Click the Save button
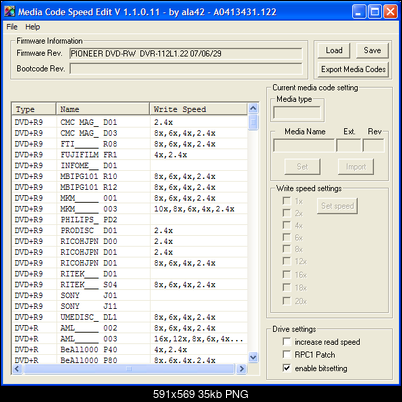This screenshot has height=402, width=402. tap(372, 50)
